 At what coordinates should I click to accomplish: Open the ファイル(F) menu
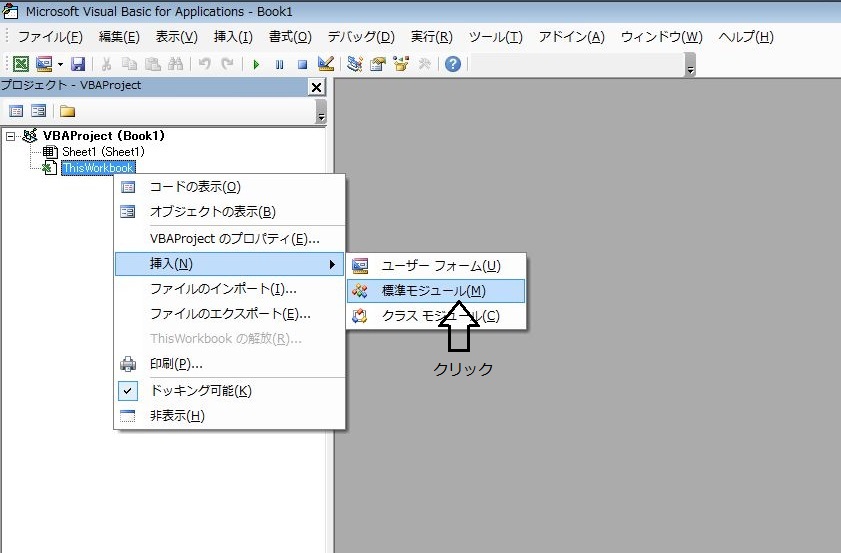pyautogui.click(x=50, y=36)
